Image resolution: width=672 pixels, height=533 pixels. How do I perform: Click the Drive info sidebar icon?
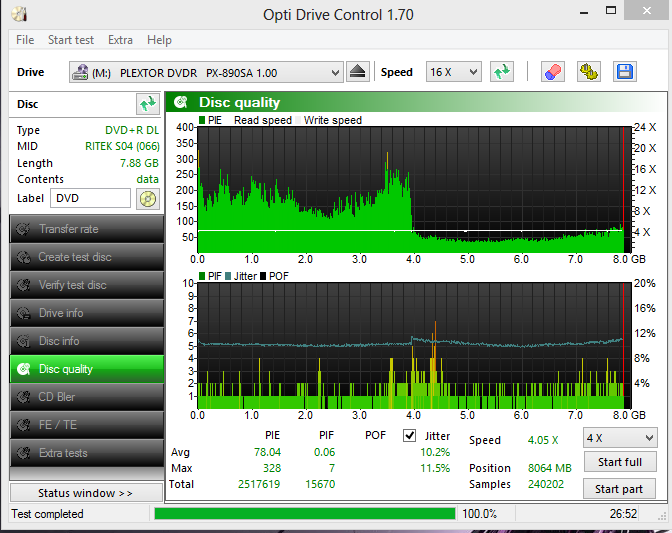[x=23, y=313]
